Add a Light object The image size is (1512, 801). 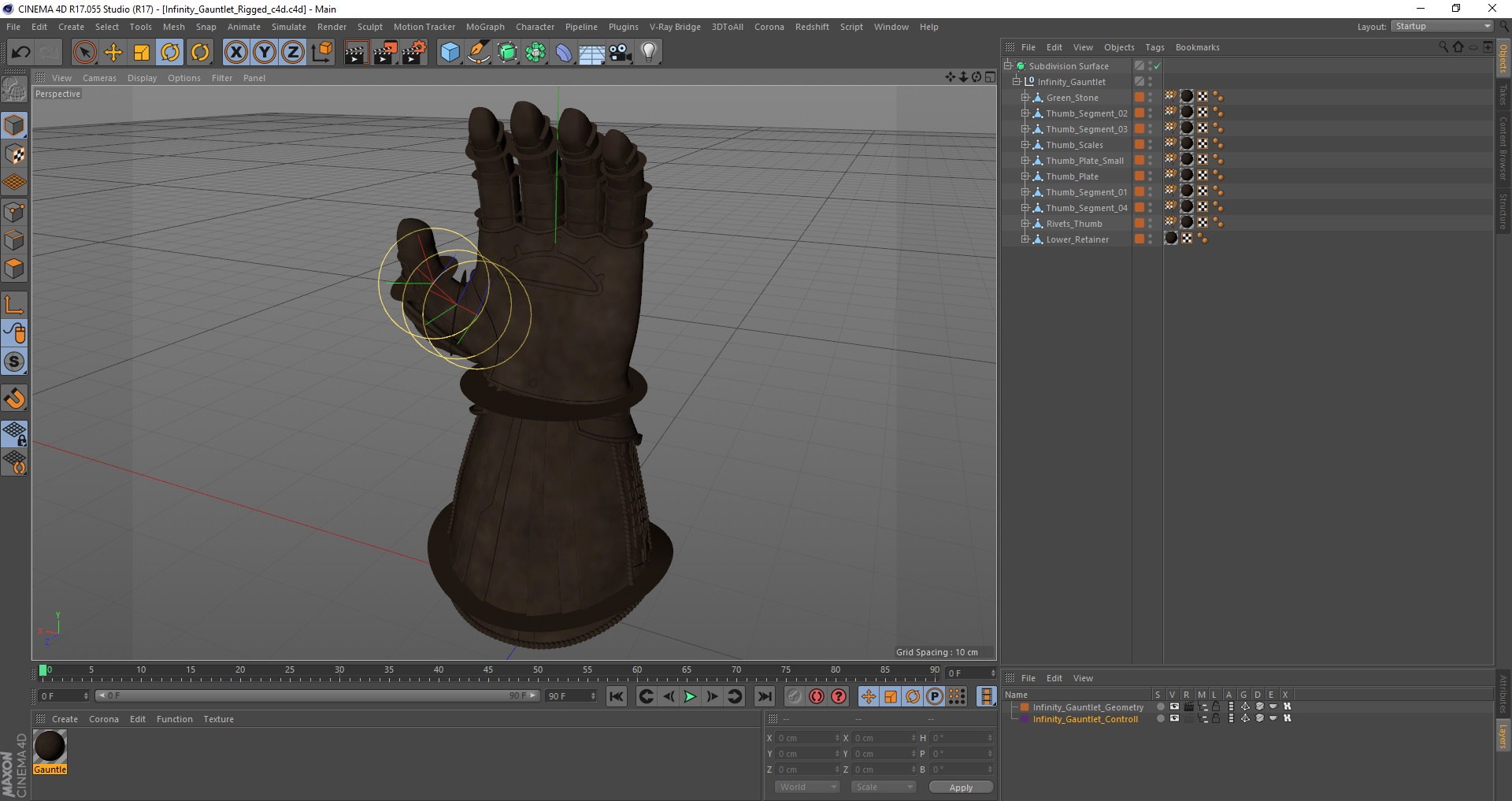(649, 53)
